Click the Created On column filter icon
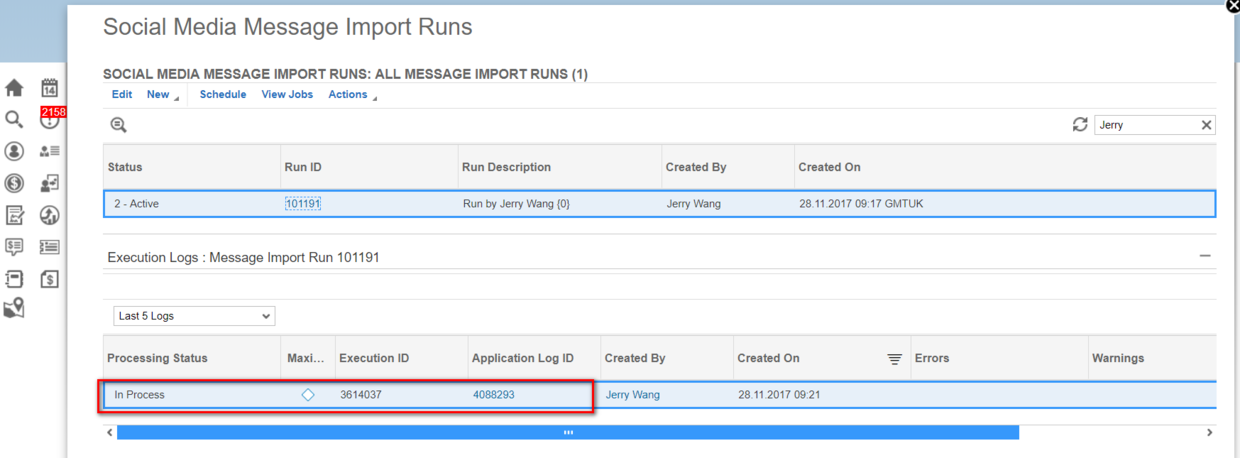The width and height of the screenshot is (1240, 458). pyautogui.click(x=895, y=359)
